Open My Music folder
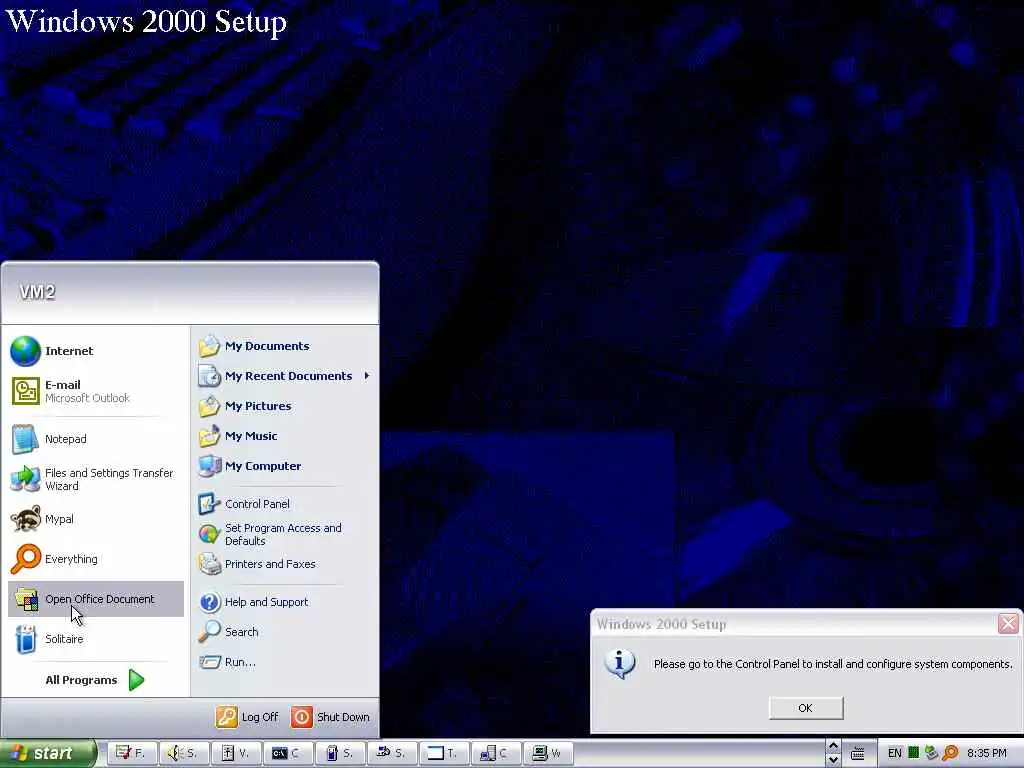 pyautogui.click(x=285, y=436)
